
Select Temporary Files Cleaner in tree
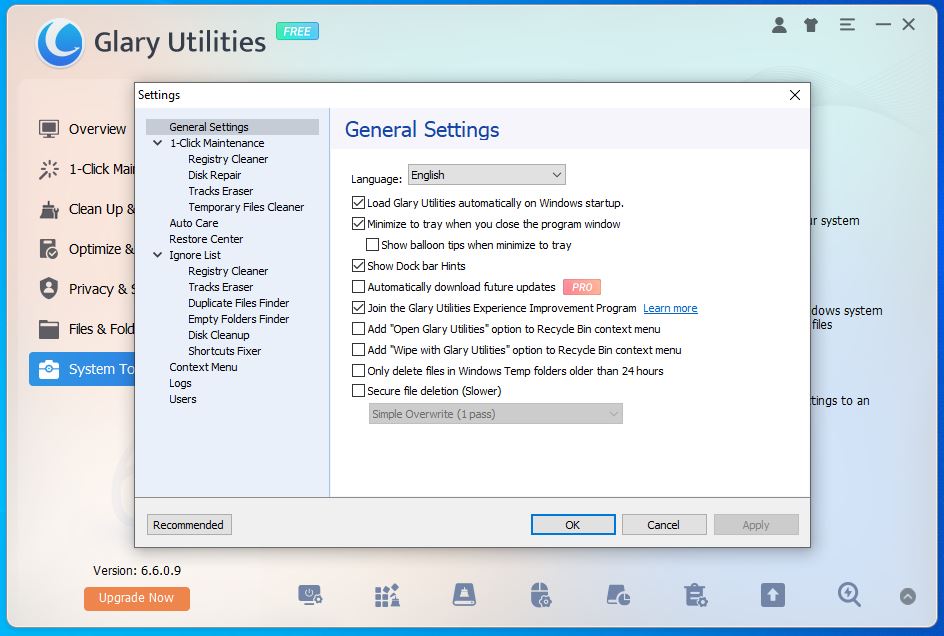[246, 207]
